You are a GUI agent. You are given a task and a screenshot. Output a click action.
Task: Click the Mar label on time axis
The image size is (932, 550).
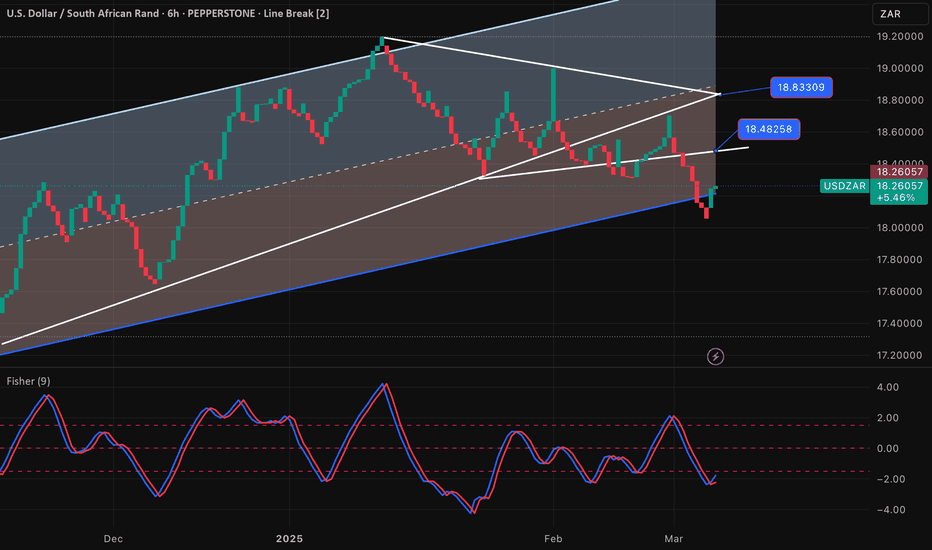pos(673,539)
